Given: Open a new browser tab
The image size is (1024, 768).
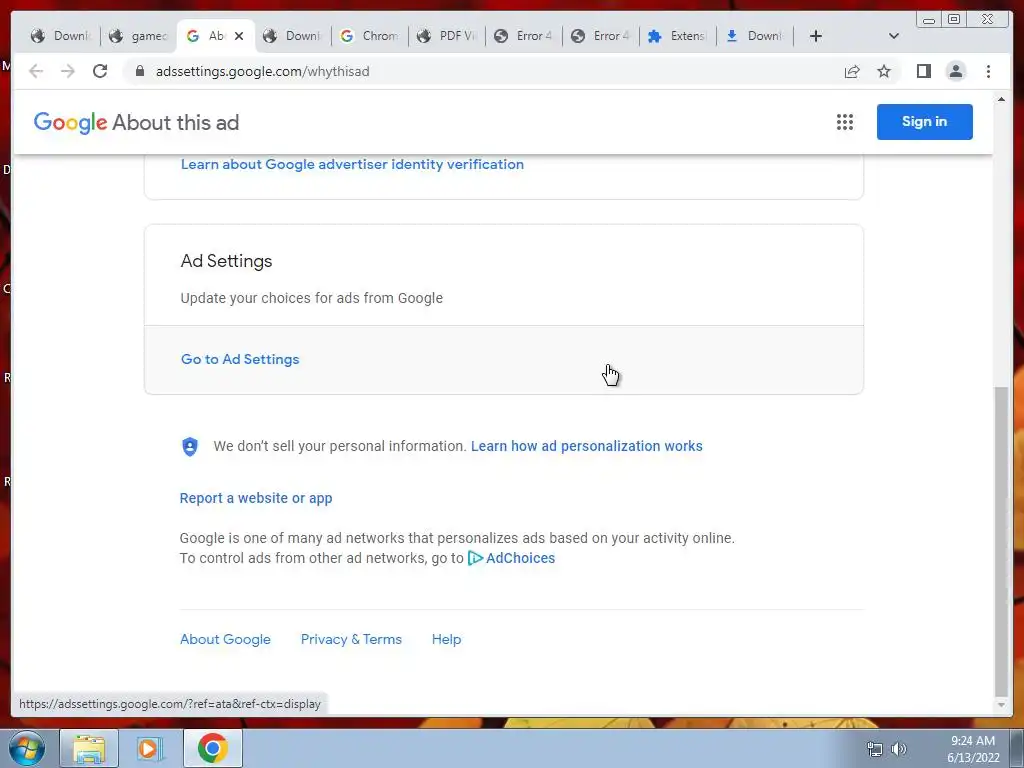Looking at the screenshot, I should 816,36.
